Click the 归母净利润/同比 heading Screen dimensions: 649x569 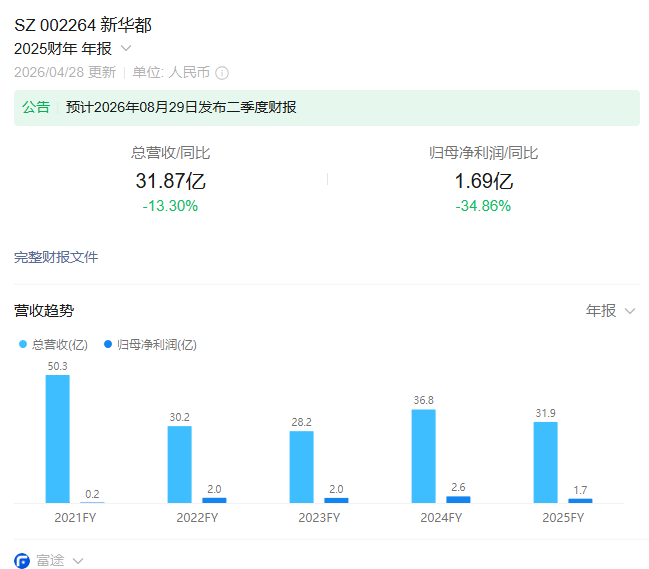click(x=483, y=153)
